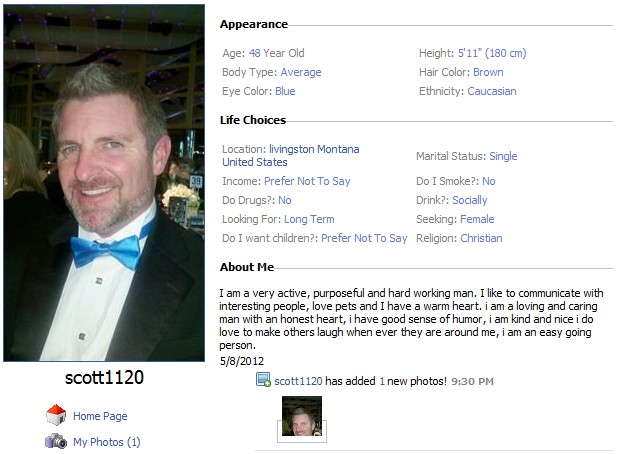621x454 pixels.
Task: Click the Brown hair color link
Action: pos(488,72)
